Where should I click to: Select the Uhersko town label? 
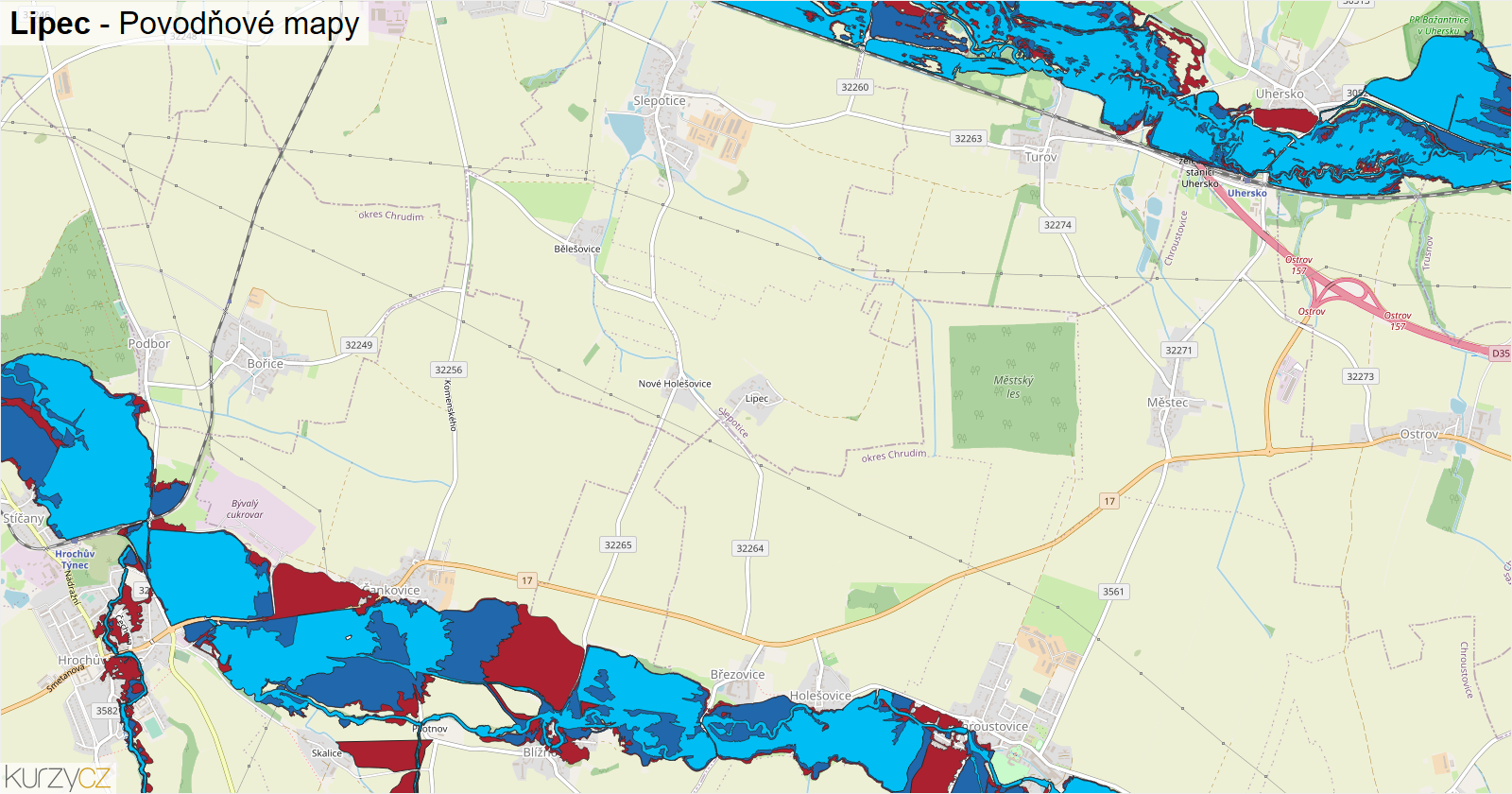tap(1280, 94)
